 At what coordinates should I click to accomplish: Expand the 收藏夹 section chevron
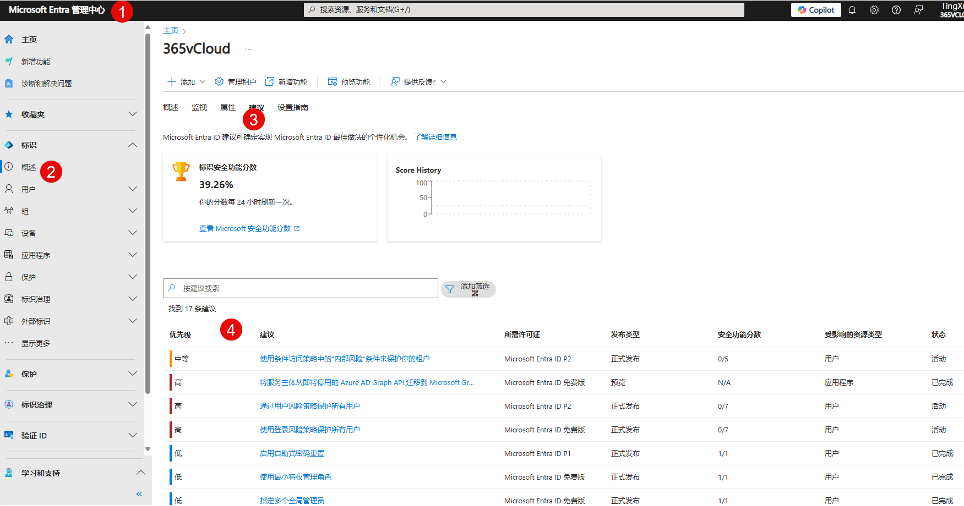(x=132, y=114)
